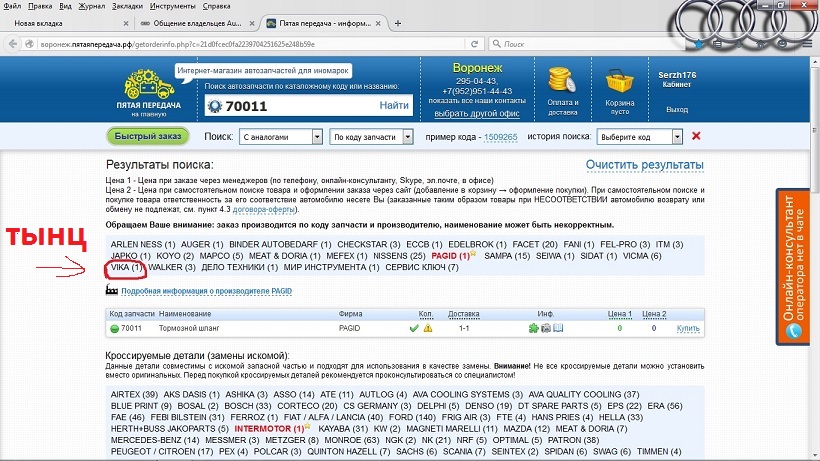Viewport: 820px width, 461px height.
Task: Click the green puzzle piece icon in row
Action: pyautogui.click(x=534, y=328)
